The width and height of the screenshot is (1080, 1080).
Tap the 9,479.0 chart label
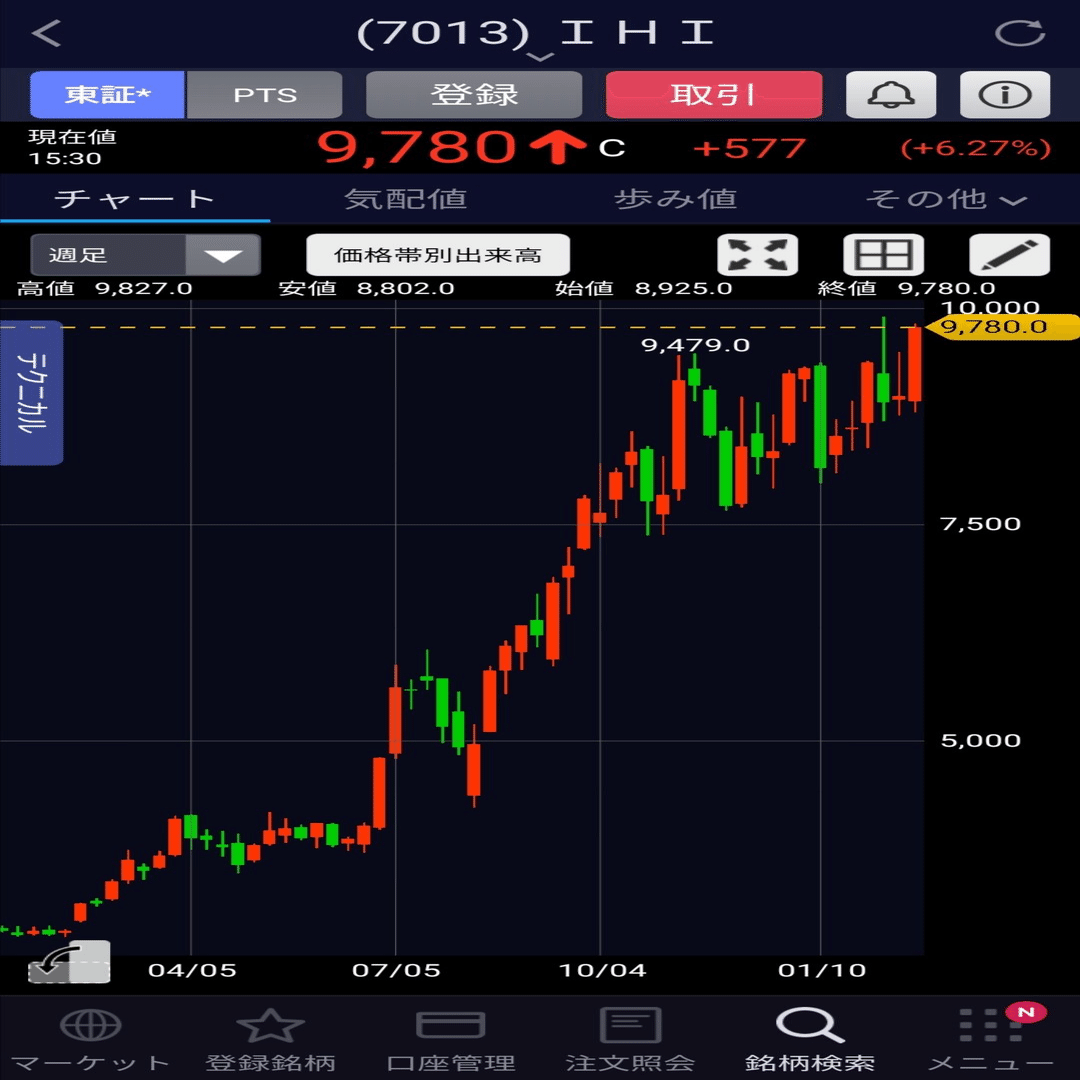[696, 344]
